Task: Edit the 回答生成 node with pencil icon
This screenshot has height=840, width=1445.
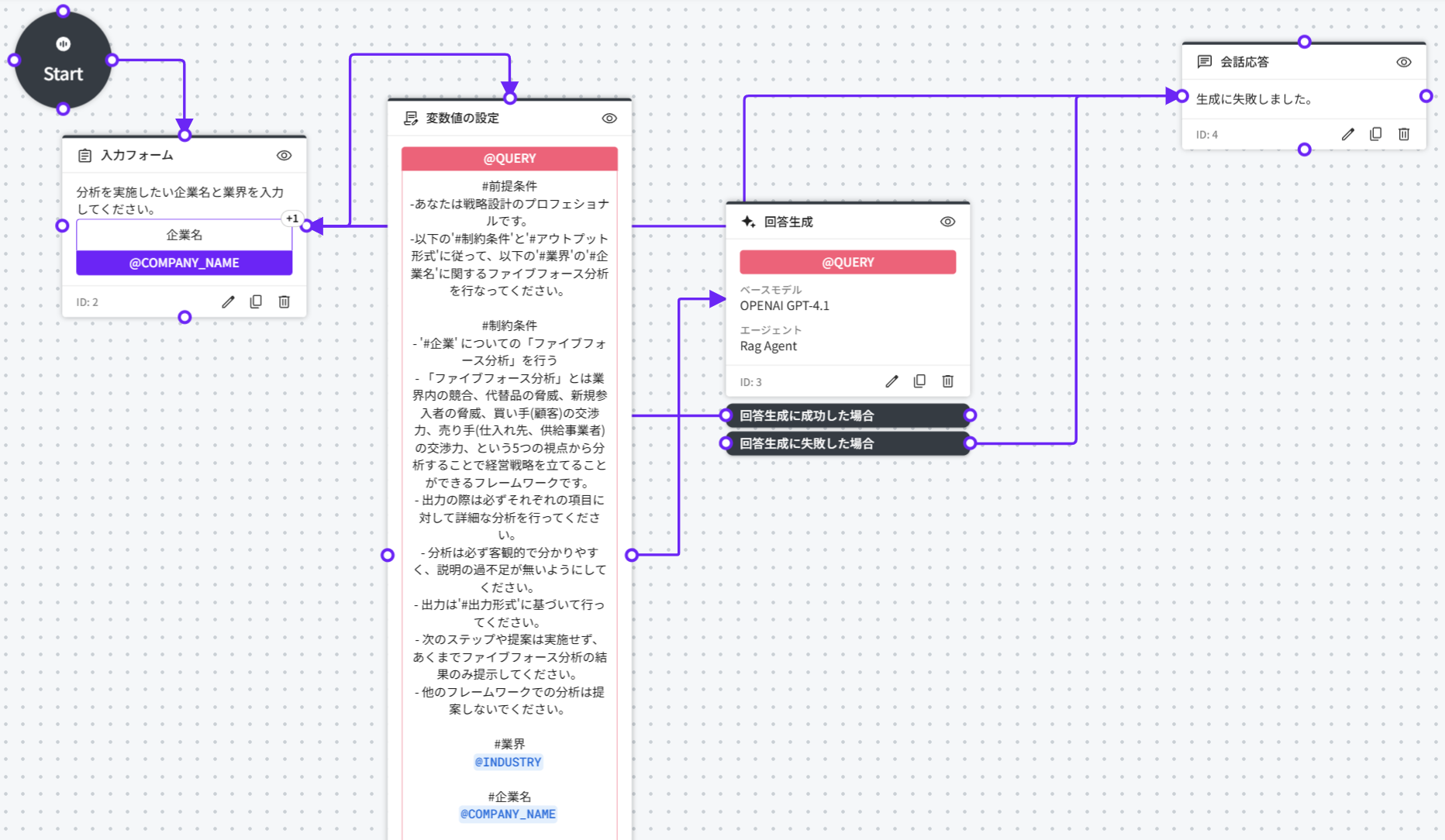Action: point(891,381)
